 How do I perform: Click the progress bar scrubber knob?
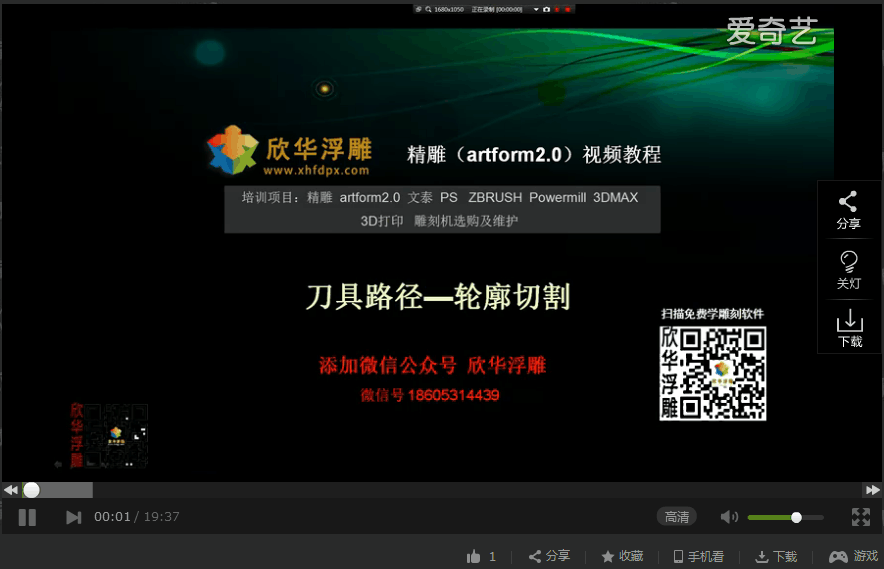click(x=32, y=490)
